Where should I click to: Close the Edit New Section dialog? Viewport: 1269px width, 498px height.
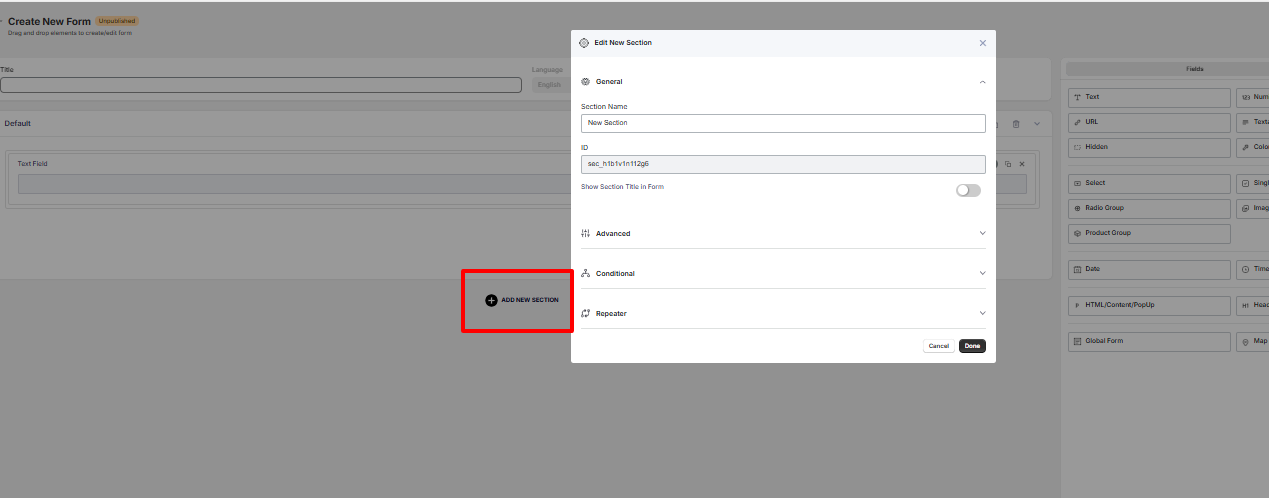pyautogui.click(x=982, y=43)
